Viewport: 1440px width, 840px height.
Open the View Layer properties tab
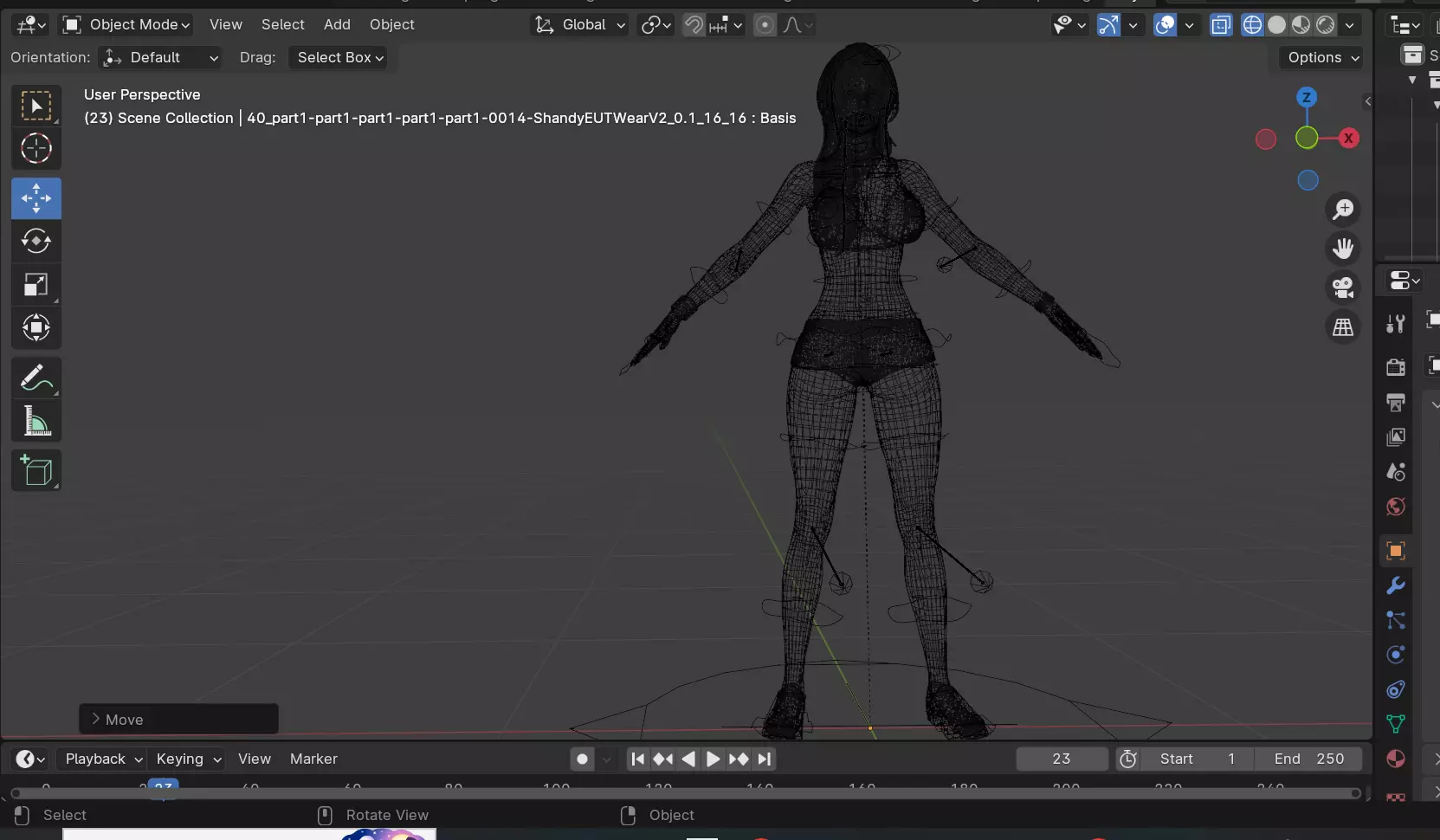(x=1396, y=437)
